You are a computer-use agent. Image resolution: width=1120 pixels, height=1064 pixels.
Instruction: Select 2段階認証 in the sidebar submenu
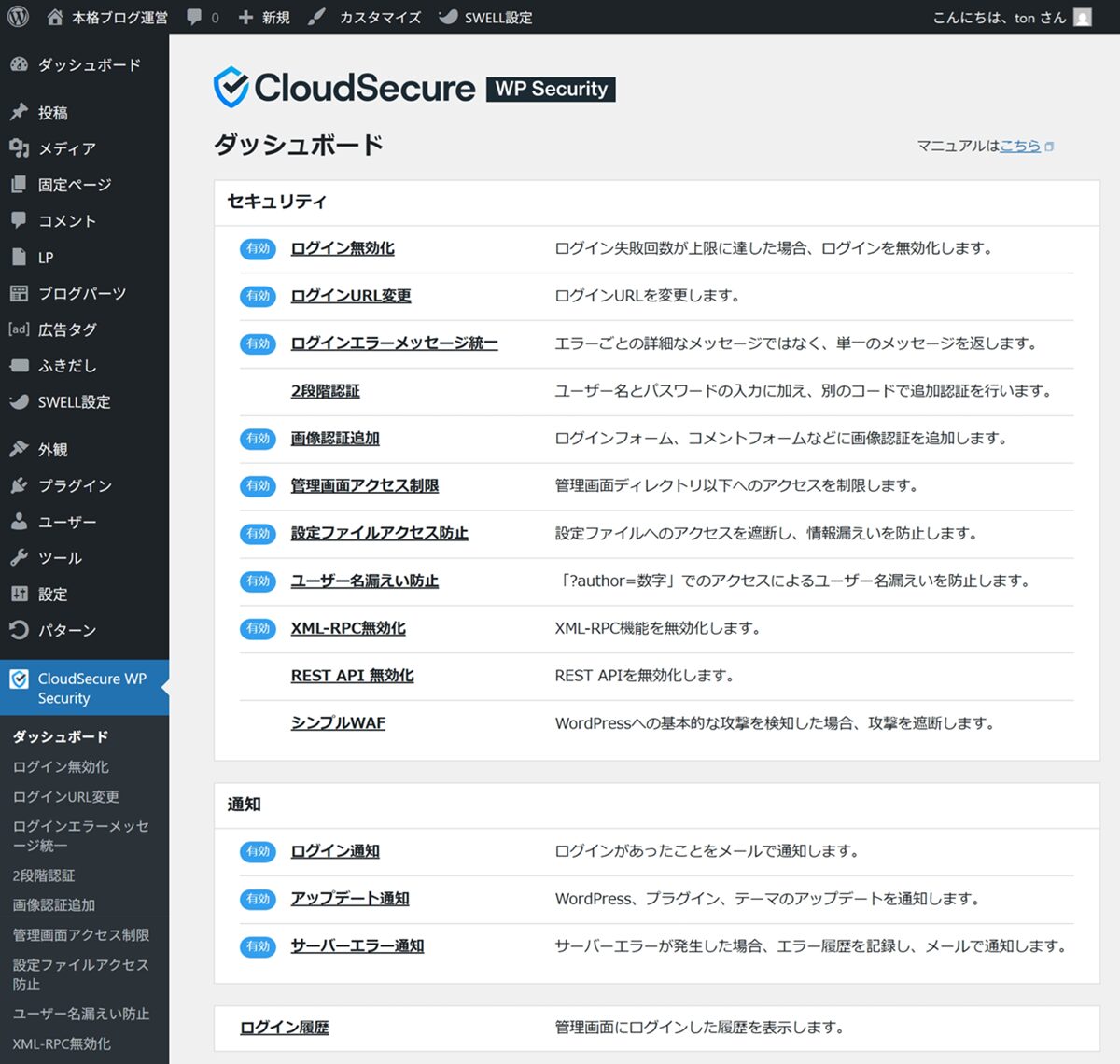click(x=44, y=875)
